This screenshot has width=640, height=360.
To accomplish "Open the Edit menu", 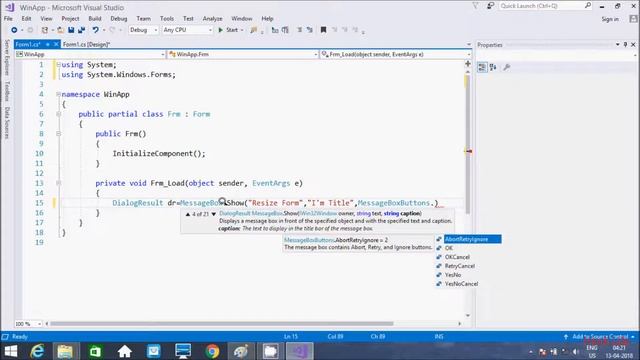I will [x=27, y=18].
